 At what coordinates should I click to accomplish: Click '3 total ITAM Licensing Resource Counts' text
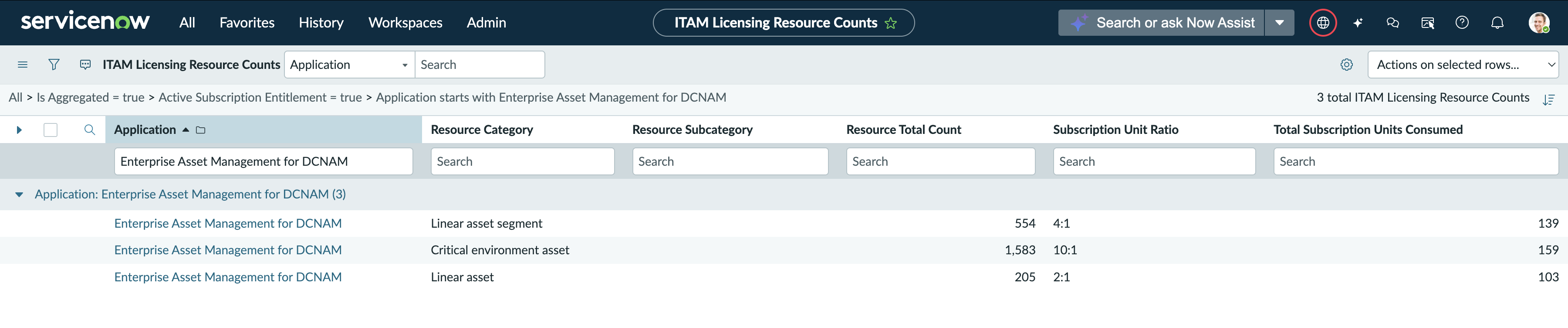pos(1423,98)
